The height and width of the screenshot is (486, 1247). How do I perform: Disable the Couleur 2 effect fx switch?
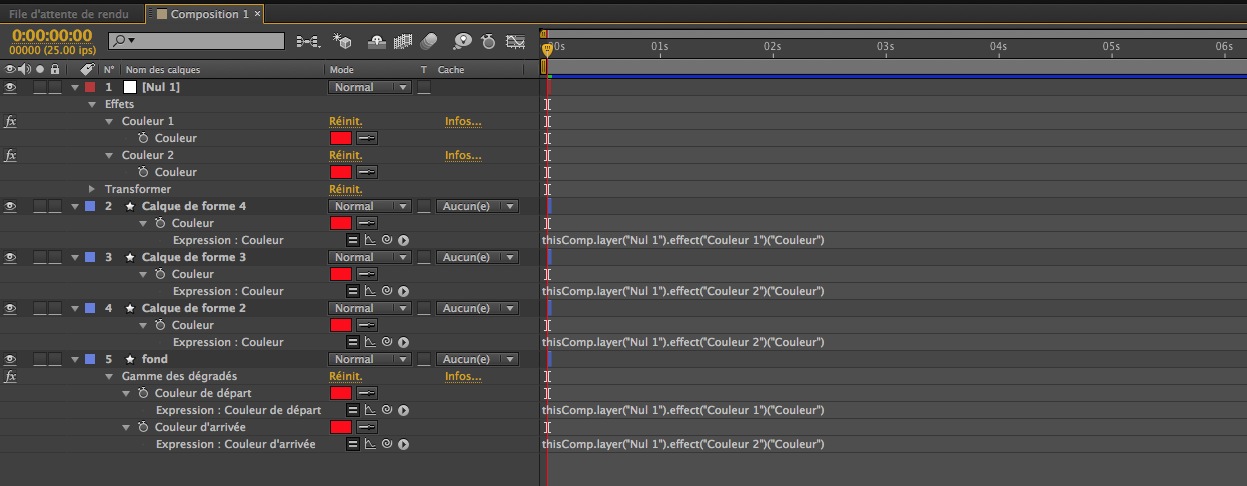tap(11, 155)
